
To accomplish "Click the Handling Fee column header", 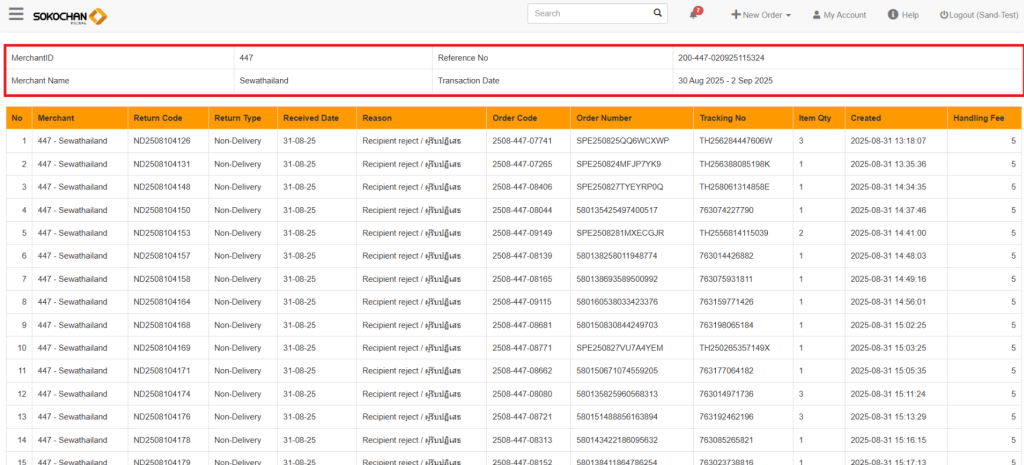I will tap(977, 118).
